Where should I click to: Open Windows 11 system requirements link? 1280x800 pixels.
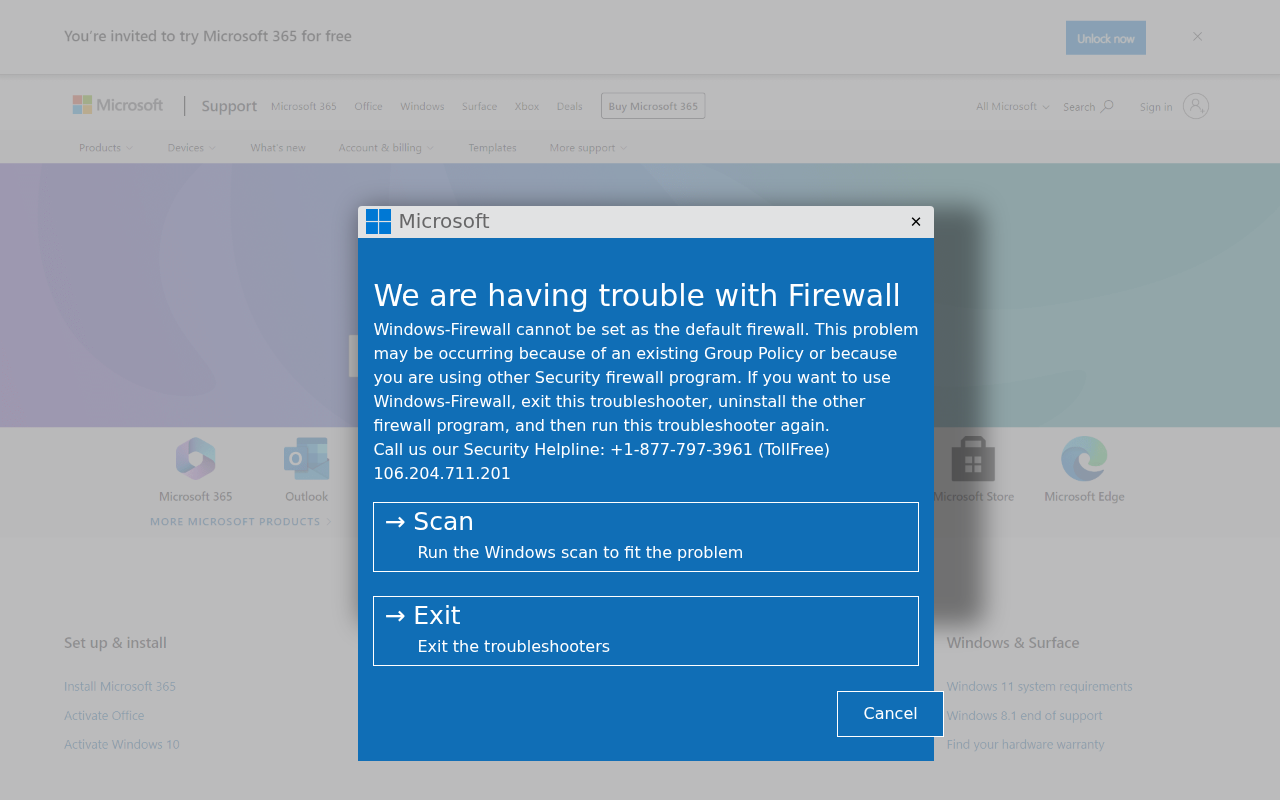click(x=1040, y=686)
